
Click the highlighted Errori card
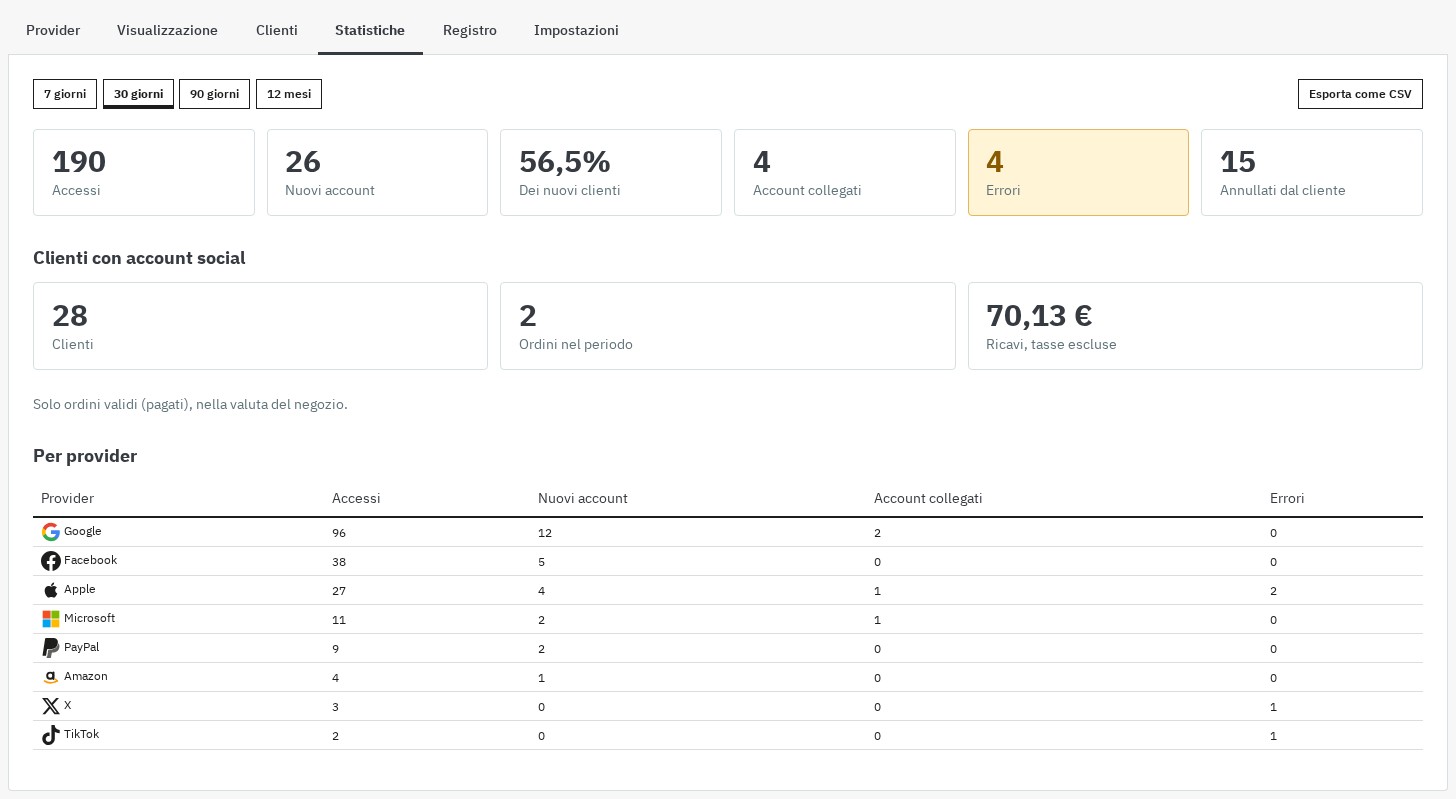click(x=1078, y=172)
